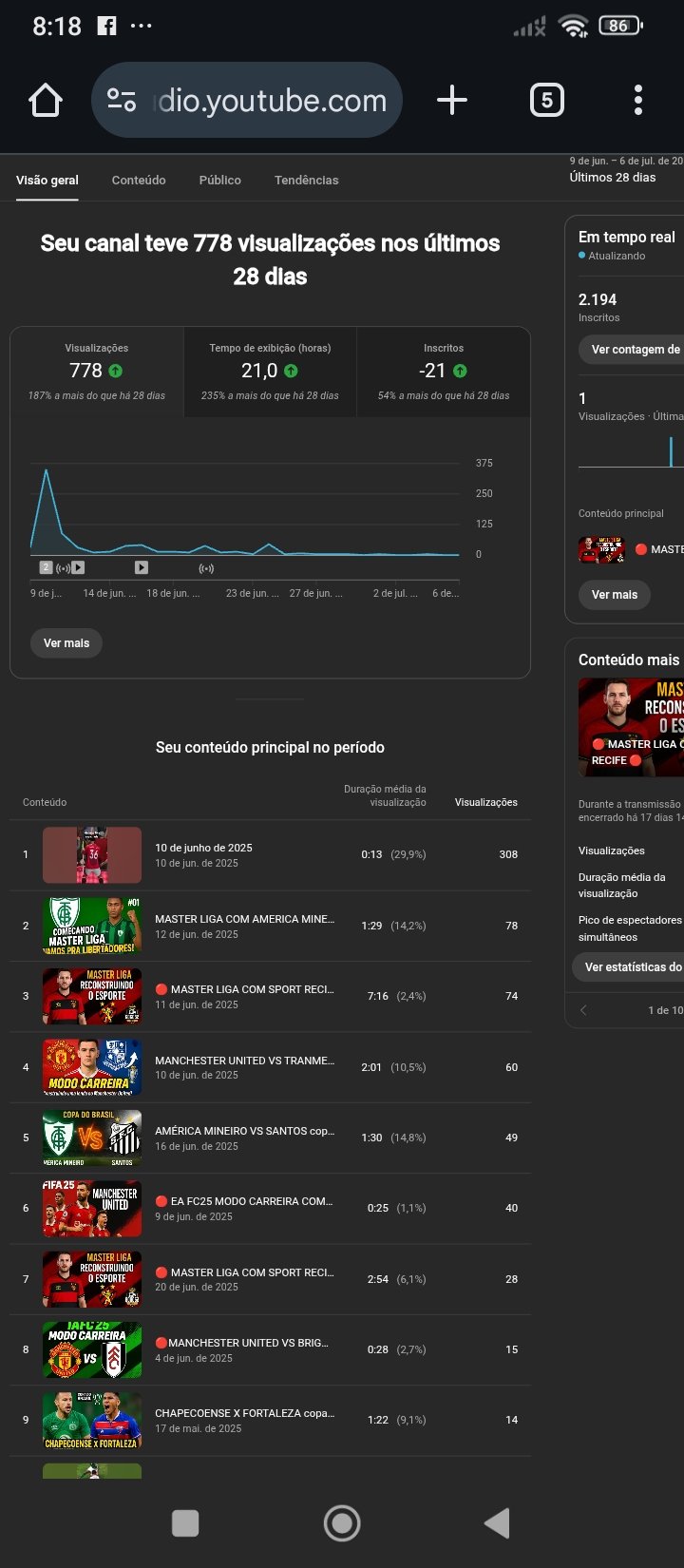
Task: Click the Ver mais button under the chart
Action: tap(66, 643)
